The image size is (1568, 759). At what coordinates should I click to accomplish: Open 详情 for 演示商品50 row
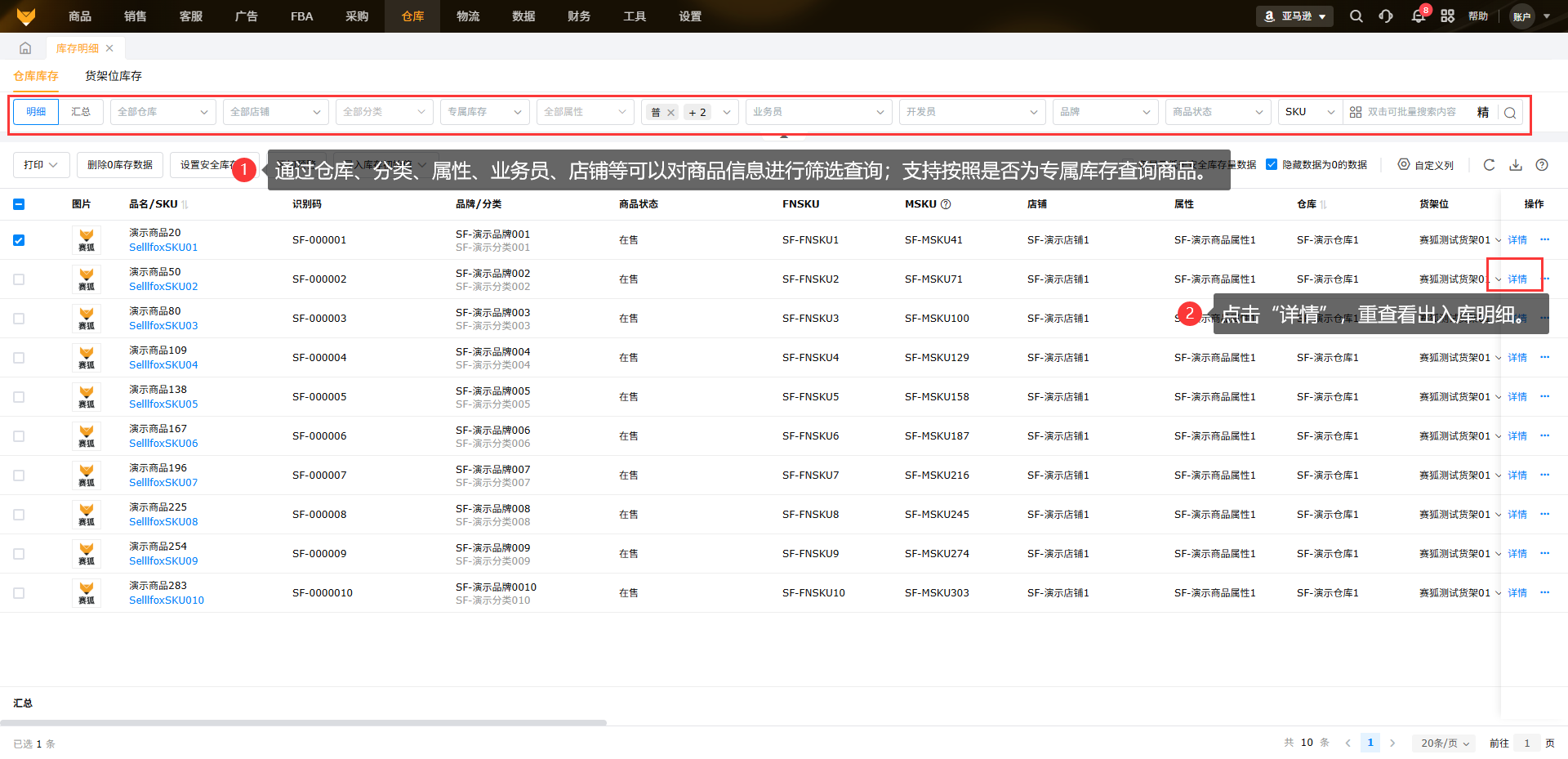click(1517, 279)
